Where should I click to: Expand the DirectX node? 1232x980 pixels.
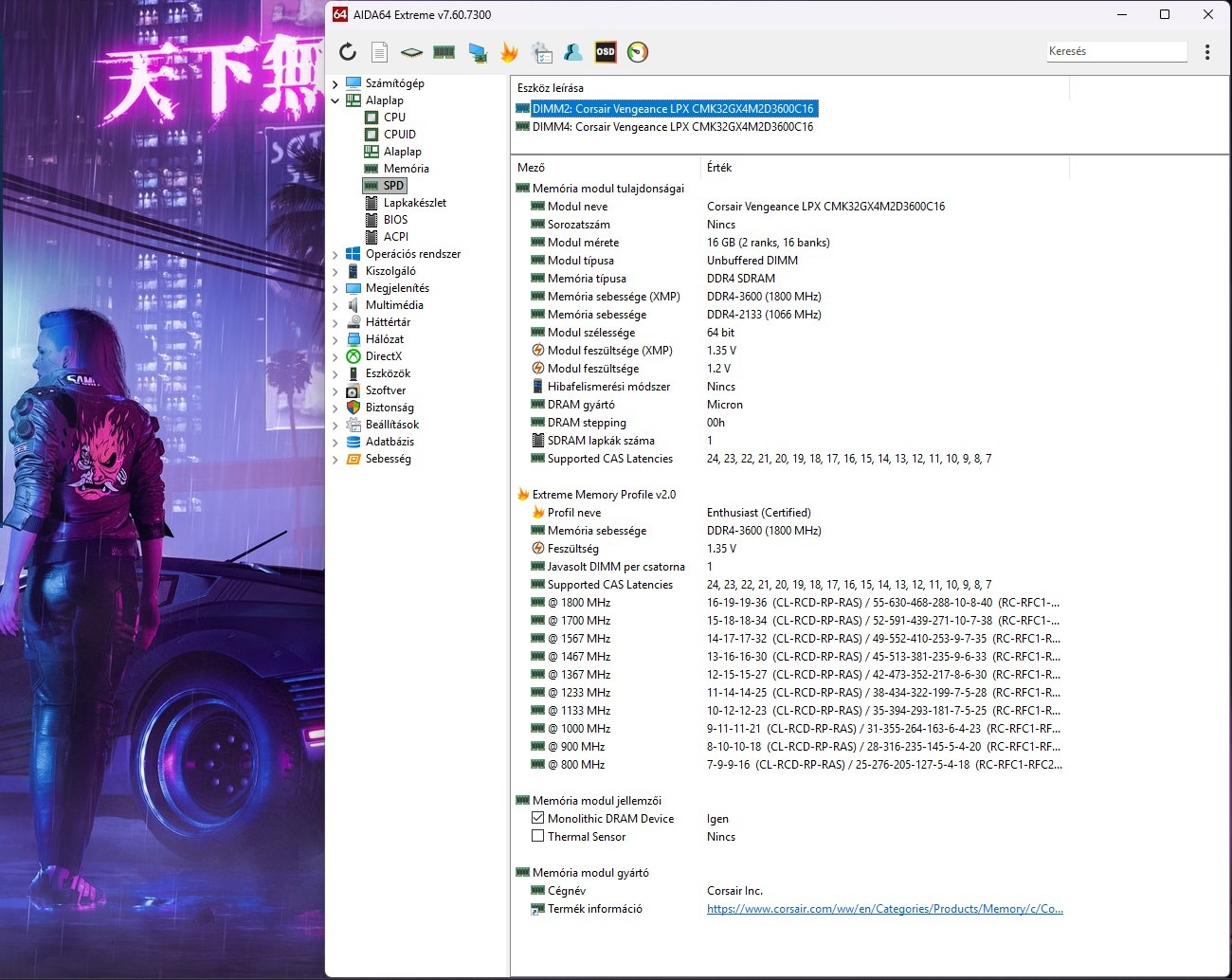[335, 356]
